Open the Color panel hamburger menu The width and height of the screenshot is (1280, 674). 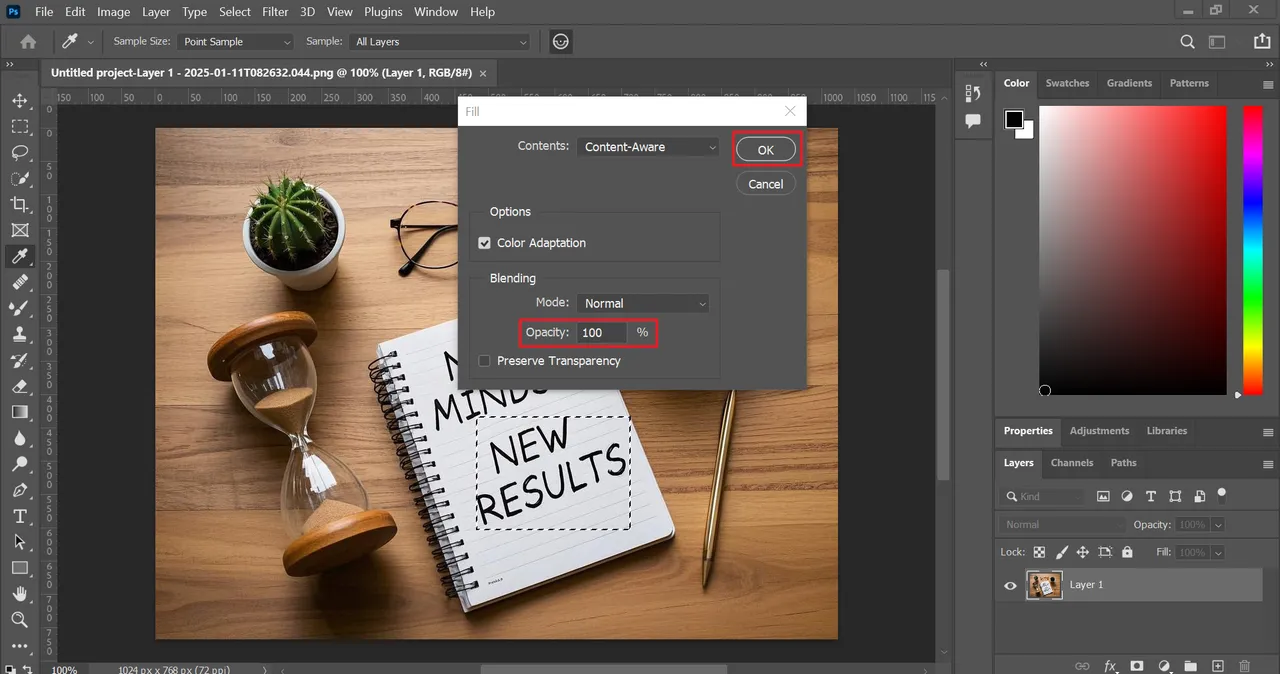(1268, 84)
